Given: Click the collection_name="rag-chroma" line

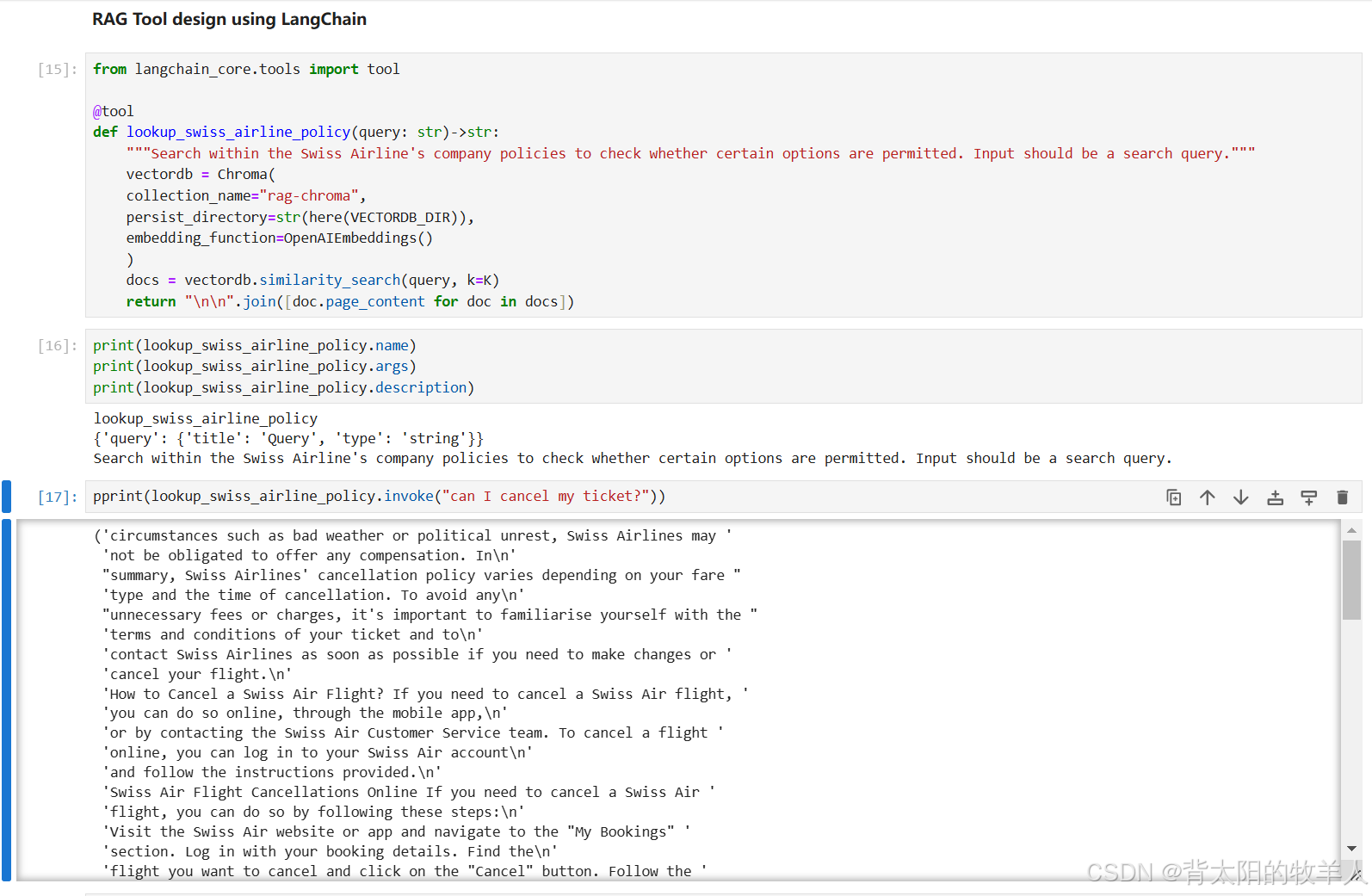Looking at the screenshot, I should coord(246,195).
